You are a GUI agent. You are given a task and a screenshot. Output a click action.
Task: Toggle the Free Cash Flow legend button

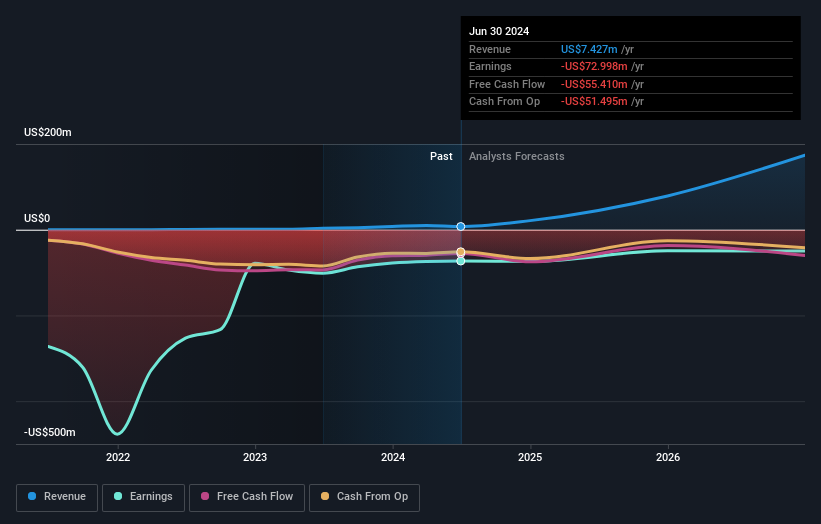click(x=247, y=497)
